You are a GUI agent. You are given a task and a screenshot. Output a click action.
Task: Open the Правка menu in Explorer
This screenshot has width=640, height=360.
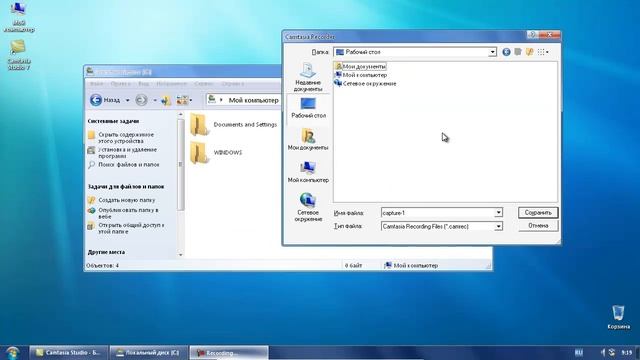[x=120, y=84]
